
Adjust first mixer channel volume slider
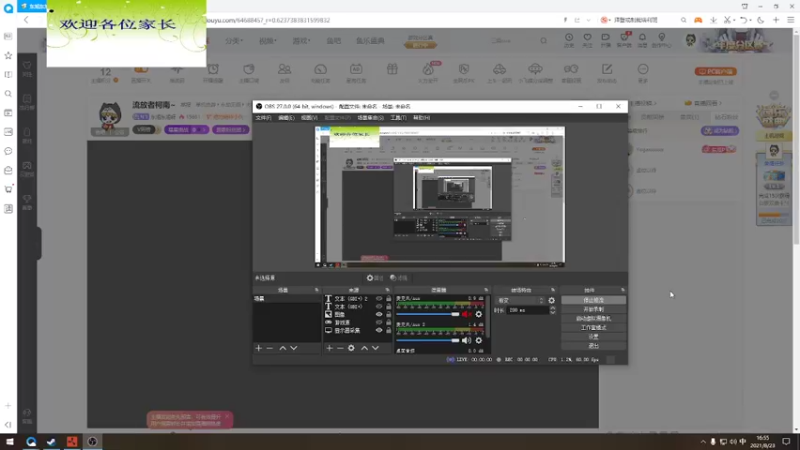(x=428, y=314)
